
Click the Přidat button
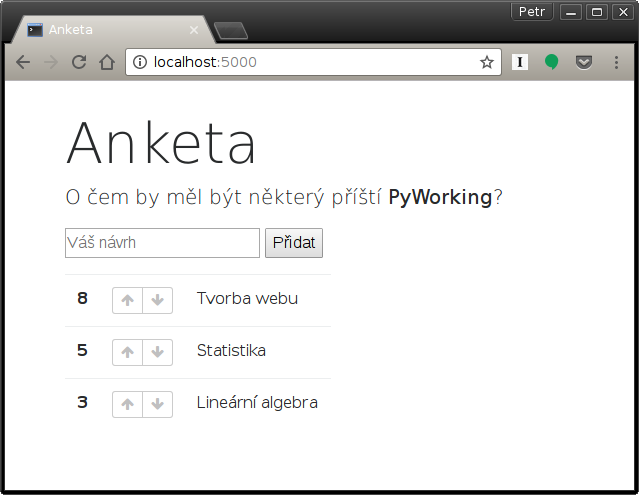click(x=294, y=243)
